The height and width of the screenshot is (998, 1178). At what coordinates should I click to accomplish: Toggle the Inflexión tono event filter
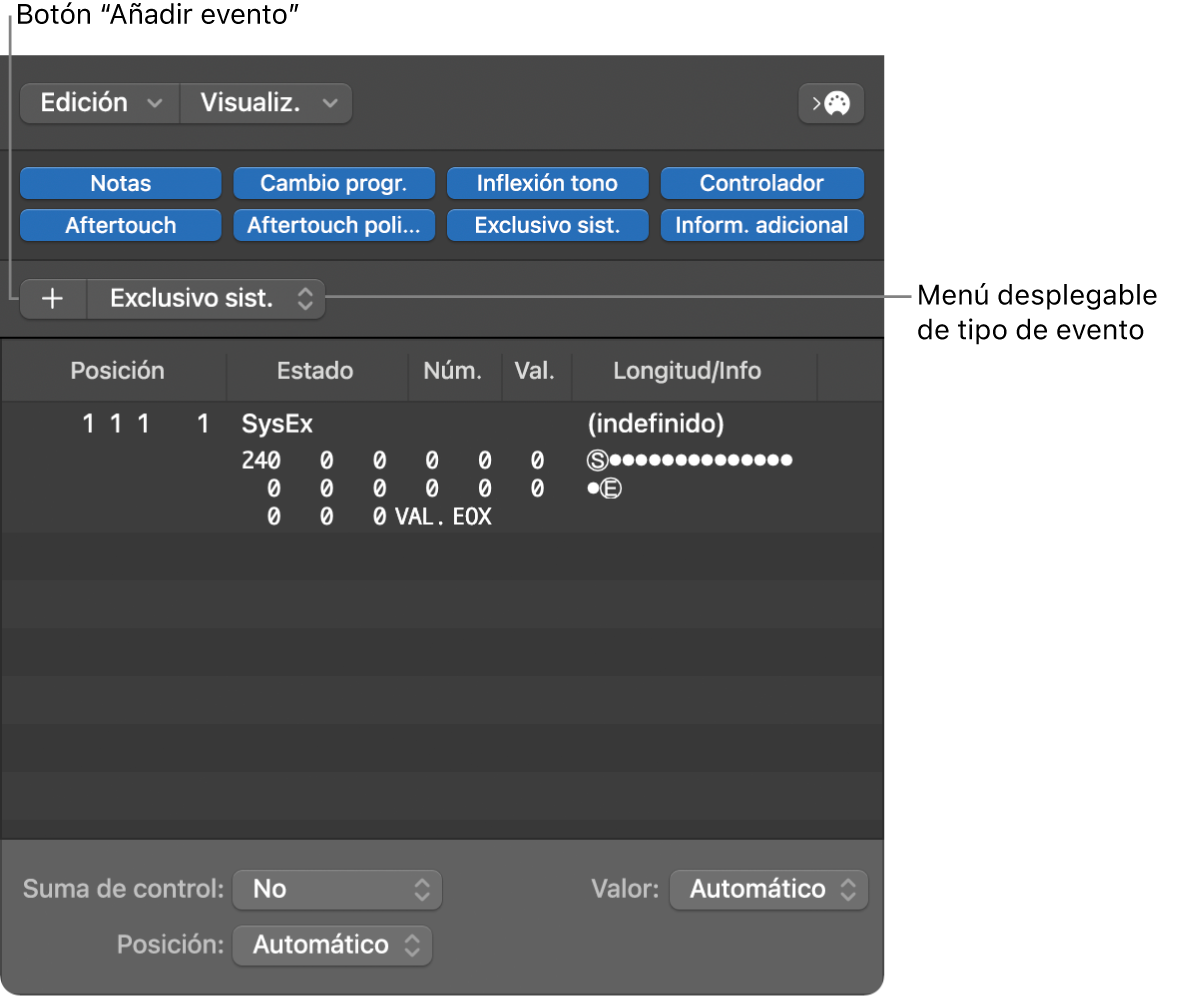(x=547, y=183)
